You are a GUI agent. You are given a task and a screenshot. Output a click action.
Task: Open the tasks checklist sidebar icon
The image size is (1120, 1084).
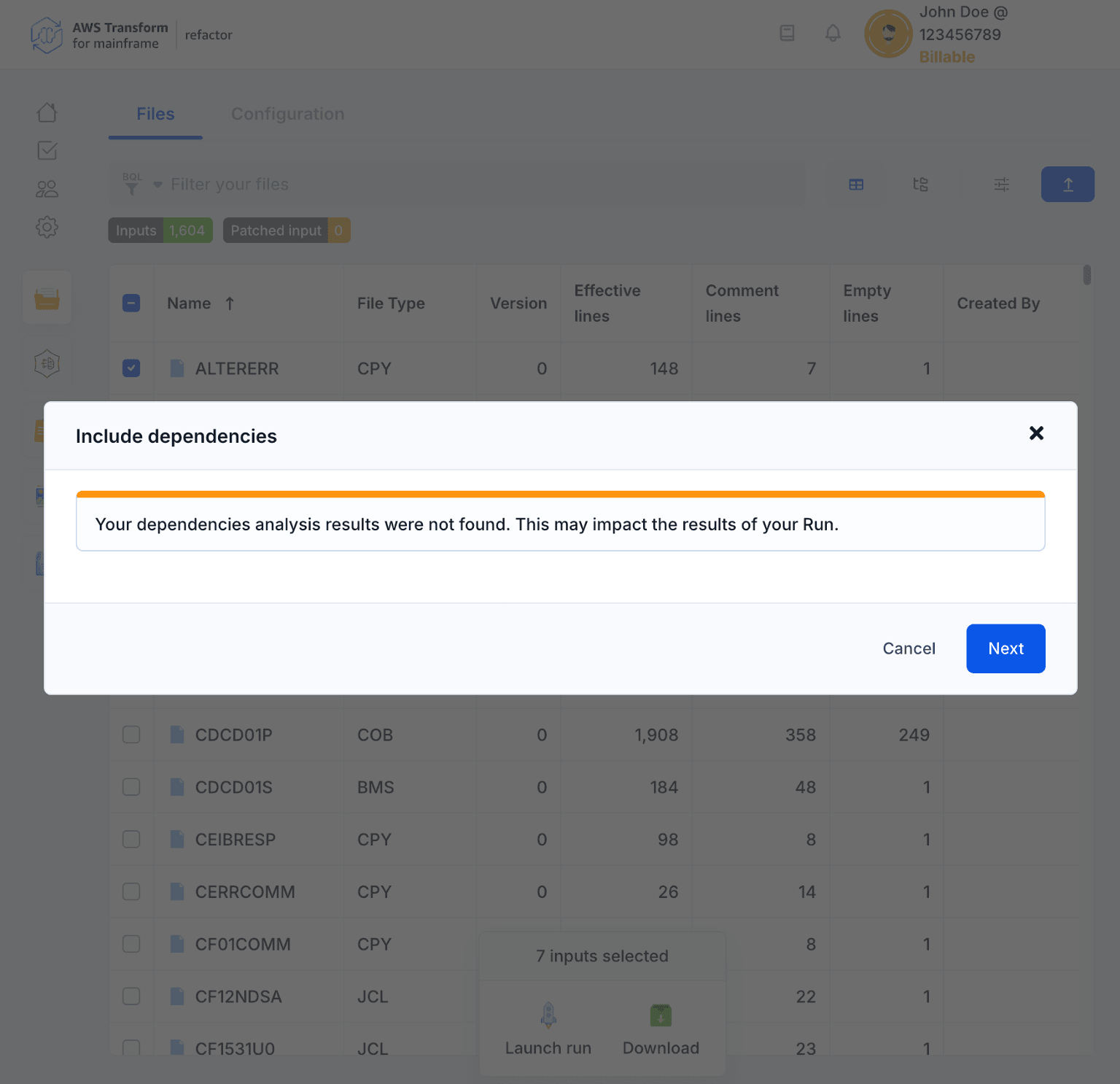(x=47, y=151)
